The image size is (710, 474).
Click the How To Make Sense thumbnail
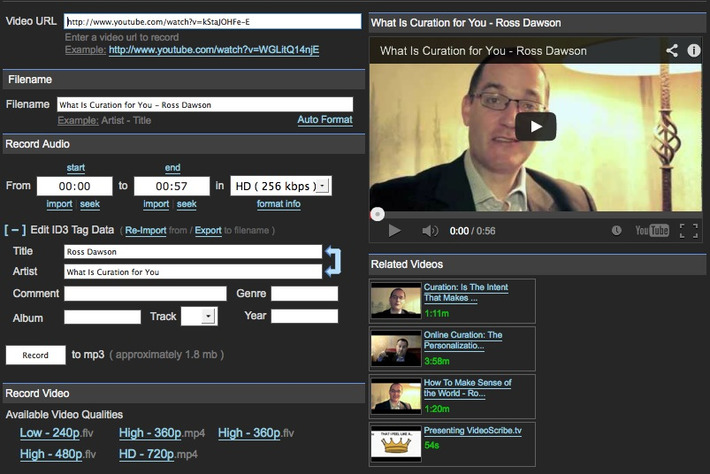coord(396,396)
